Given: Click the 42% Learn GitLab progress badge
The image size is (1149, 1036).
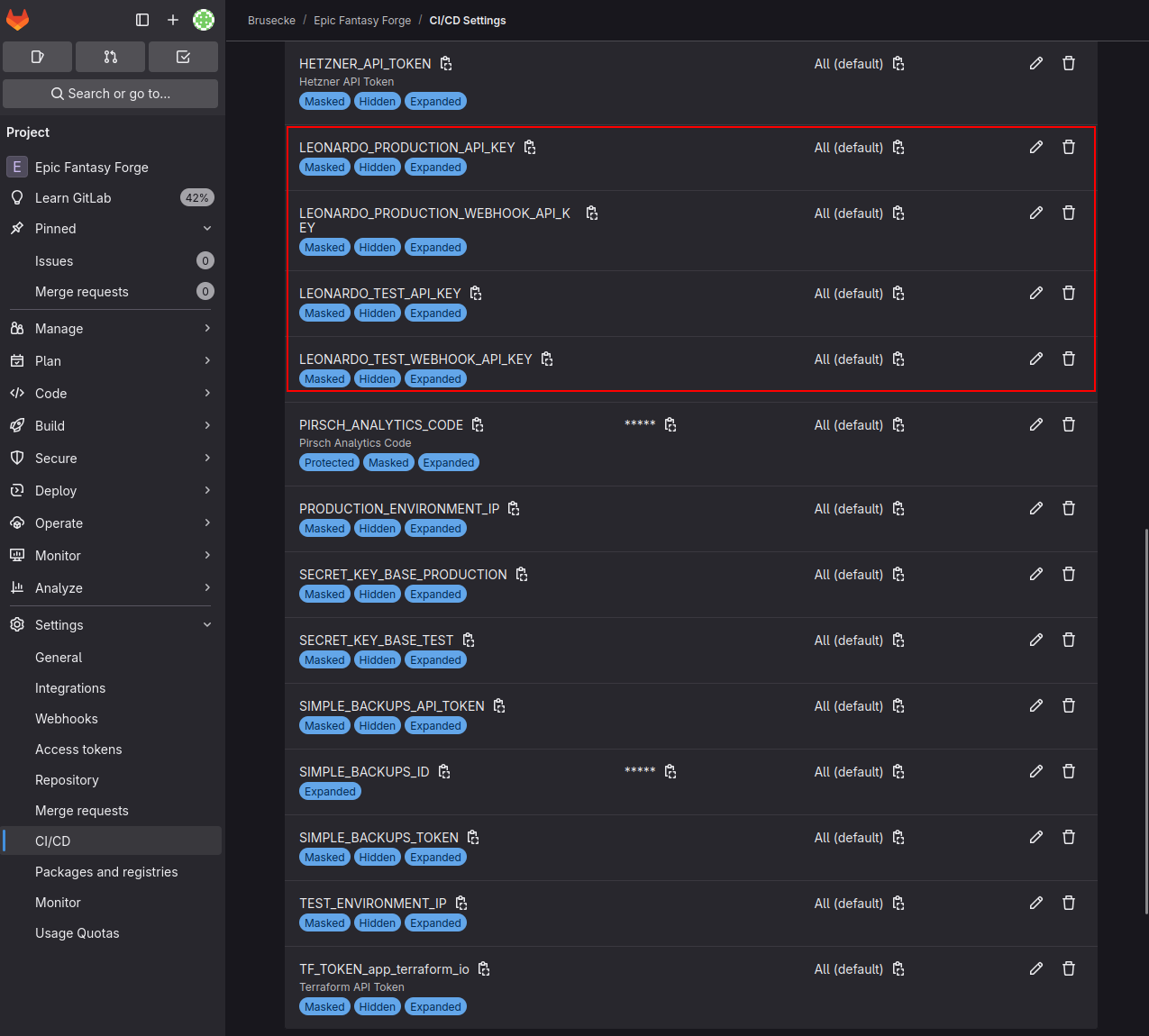Looking at the screenshot, I should [x=197, y=198].
